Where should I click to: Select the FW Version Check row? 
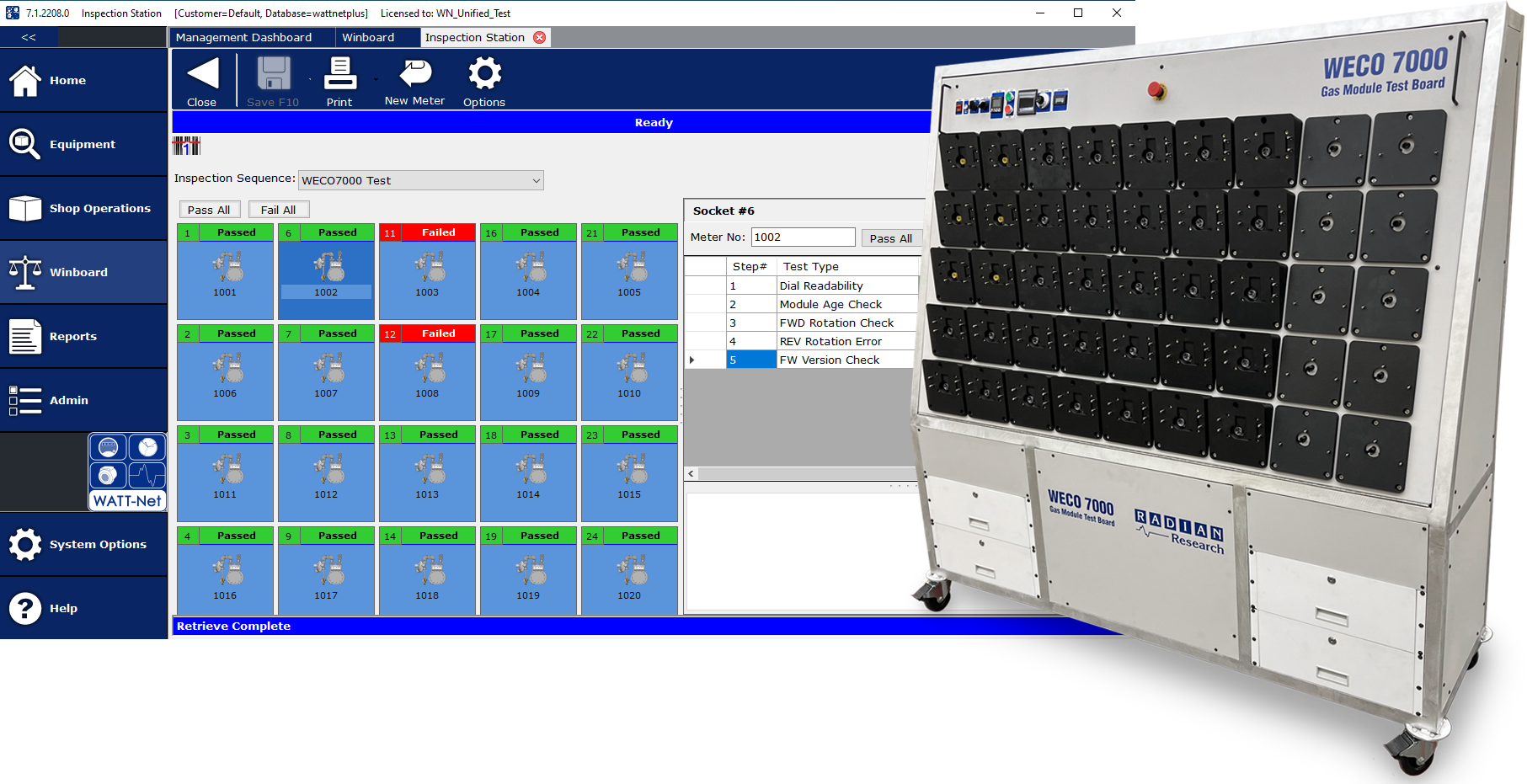pos(801,360)
